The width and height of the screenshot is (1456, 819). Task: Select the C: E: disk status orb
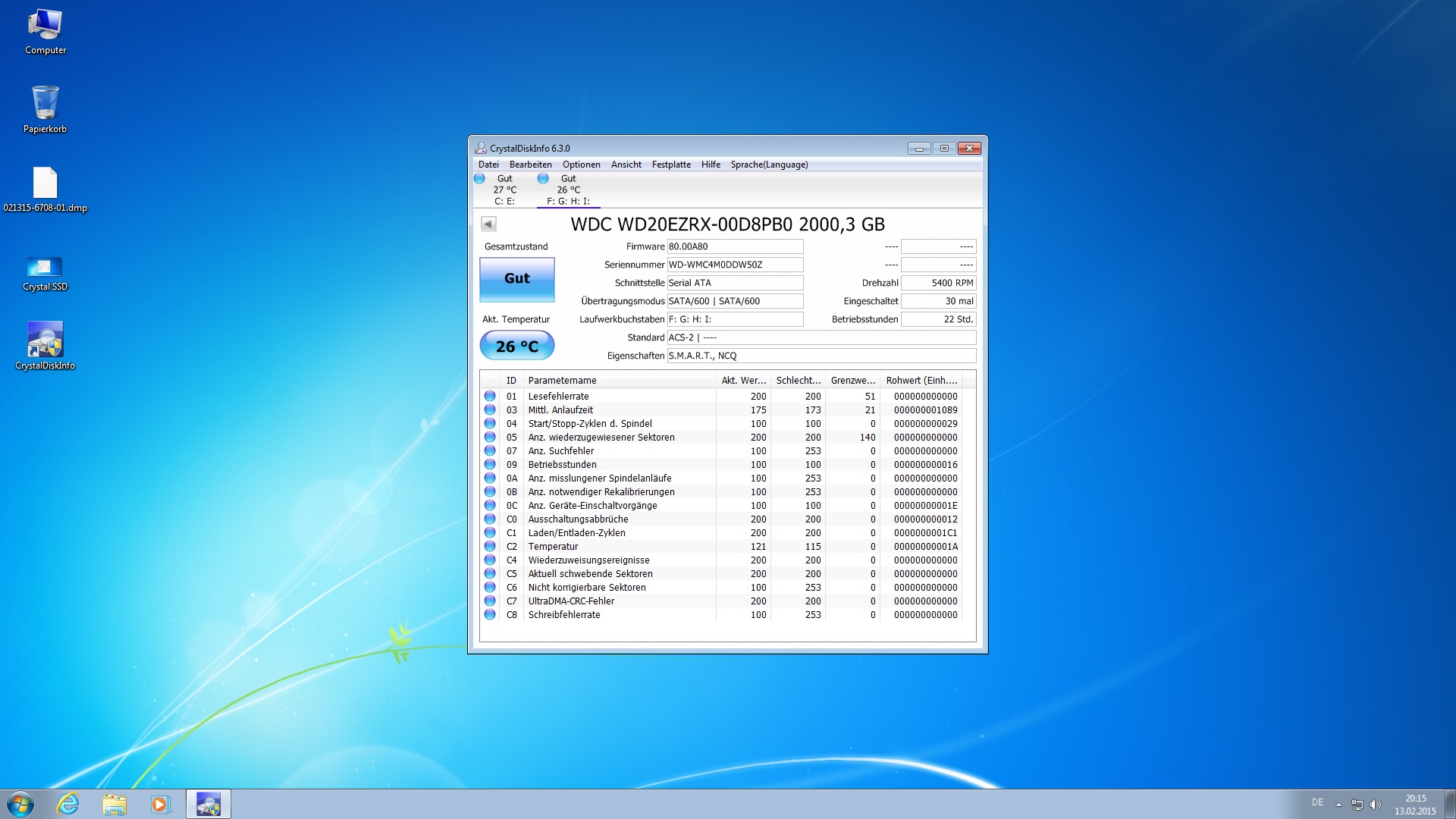479,179
